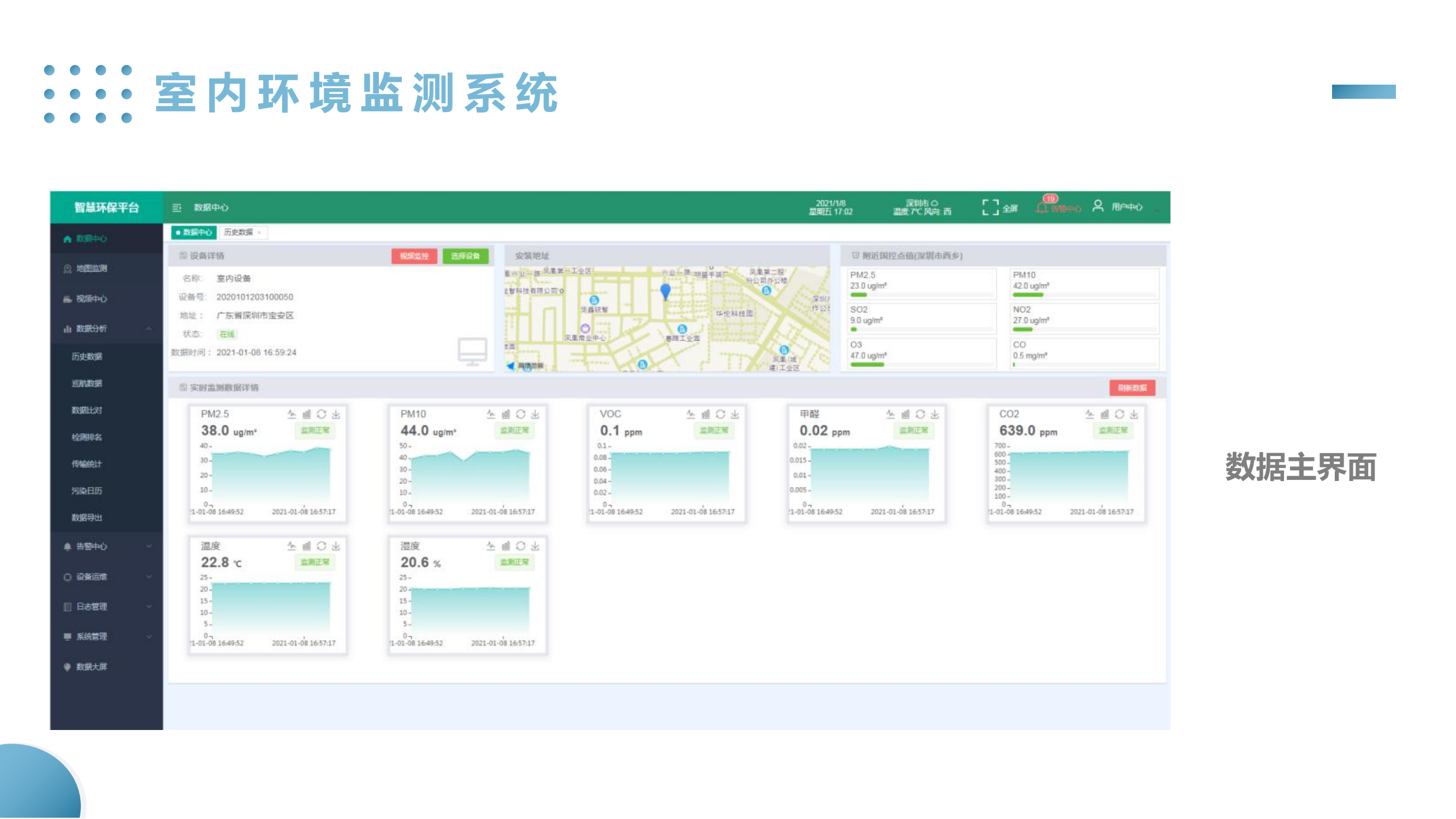Switch to the 历史数据 tab
The image size is (1456, 819).
239,232
